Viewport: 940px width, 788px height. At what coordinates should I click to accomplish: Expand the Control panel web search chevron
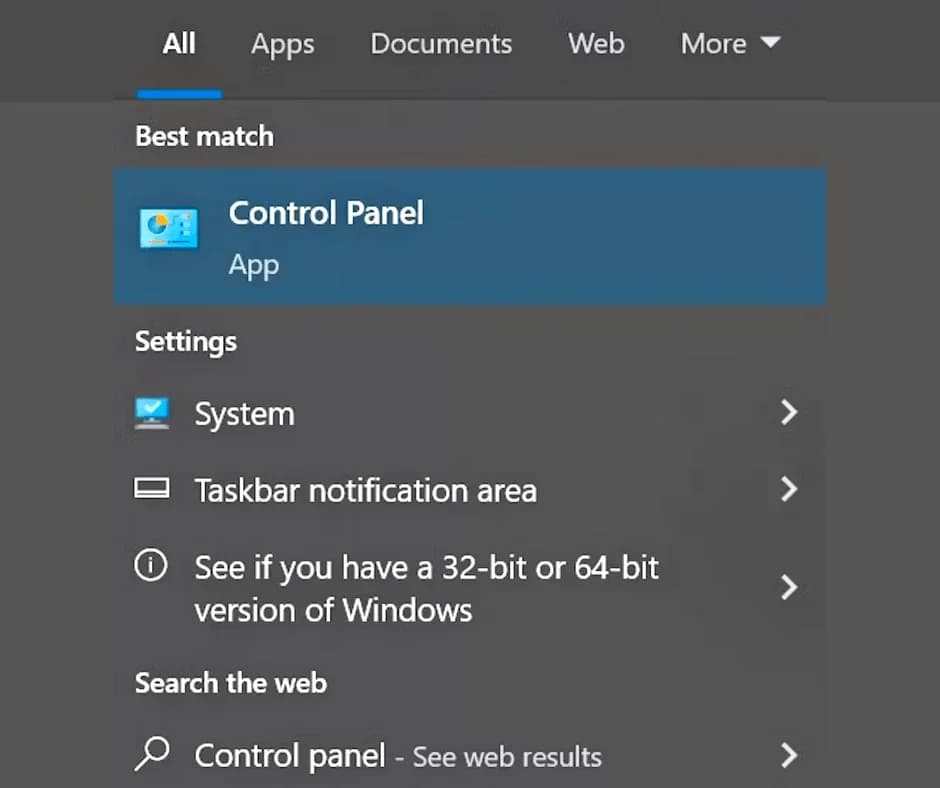point(789,755)
